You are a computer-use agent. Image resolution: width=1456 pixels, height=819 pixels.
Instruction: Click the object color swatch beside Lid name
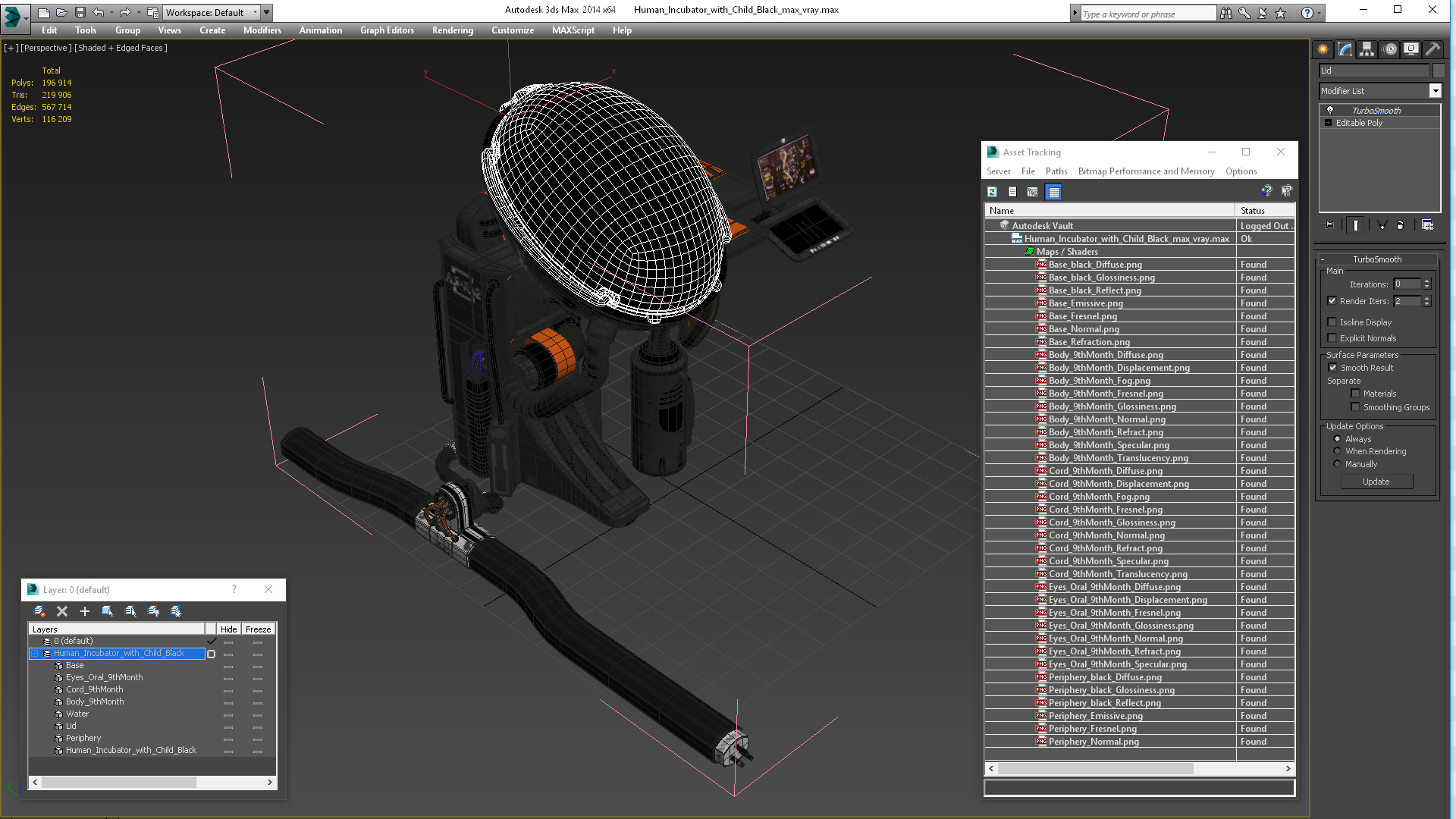coord(1439,71)
